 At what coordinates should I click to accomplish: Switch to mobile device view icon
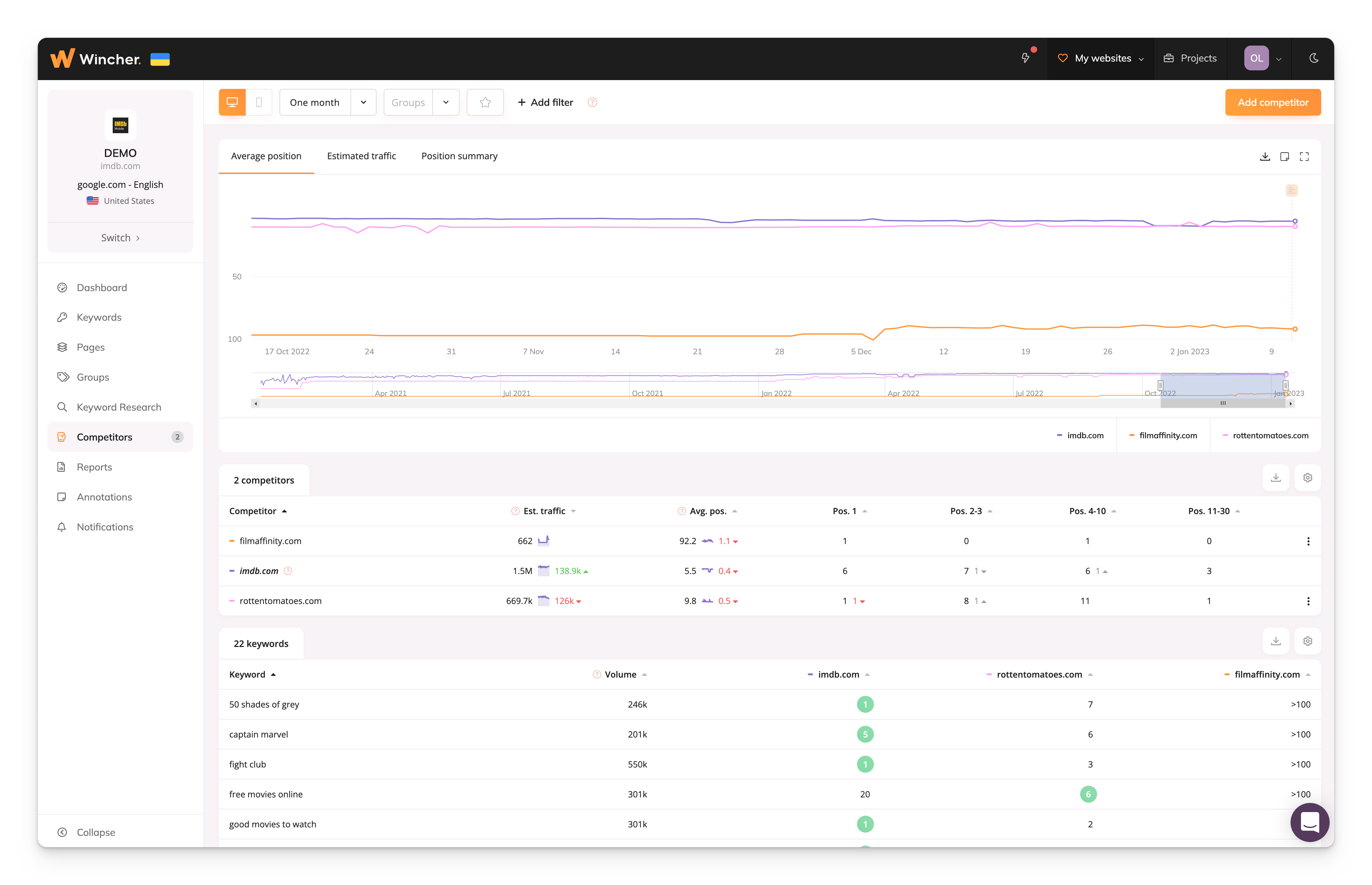point(259,102)
